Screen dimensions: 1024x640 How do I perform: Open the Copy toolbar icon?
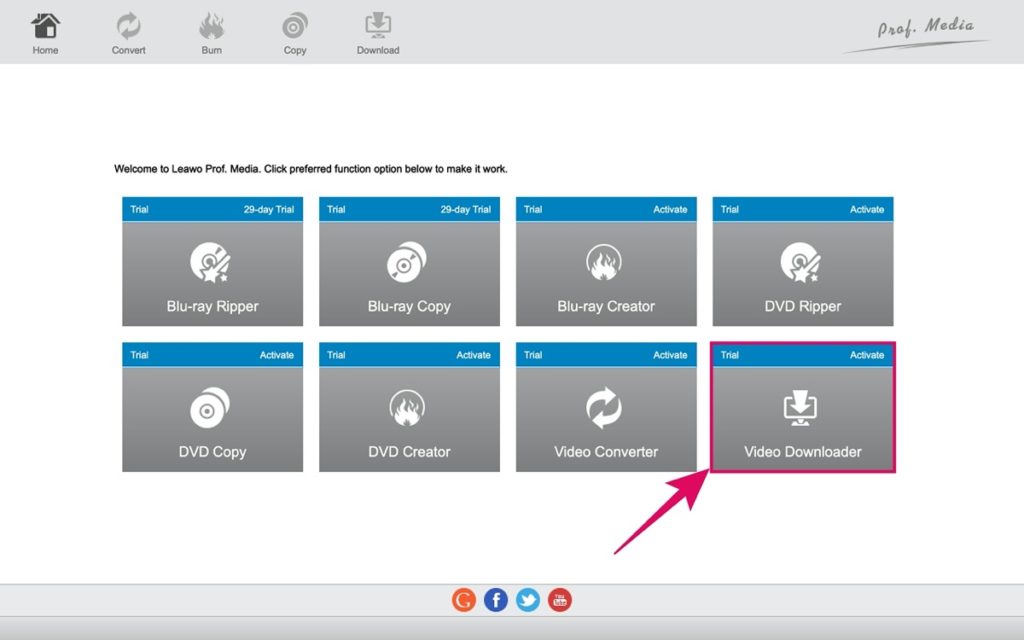tap(295, 27)
